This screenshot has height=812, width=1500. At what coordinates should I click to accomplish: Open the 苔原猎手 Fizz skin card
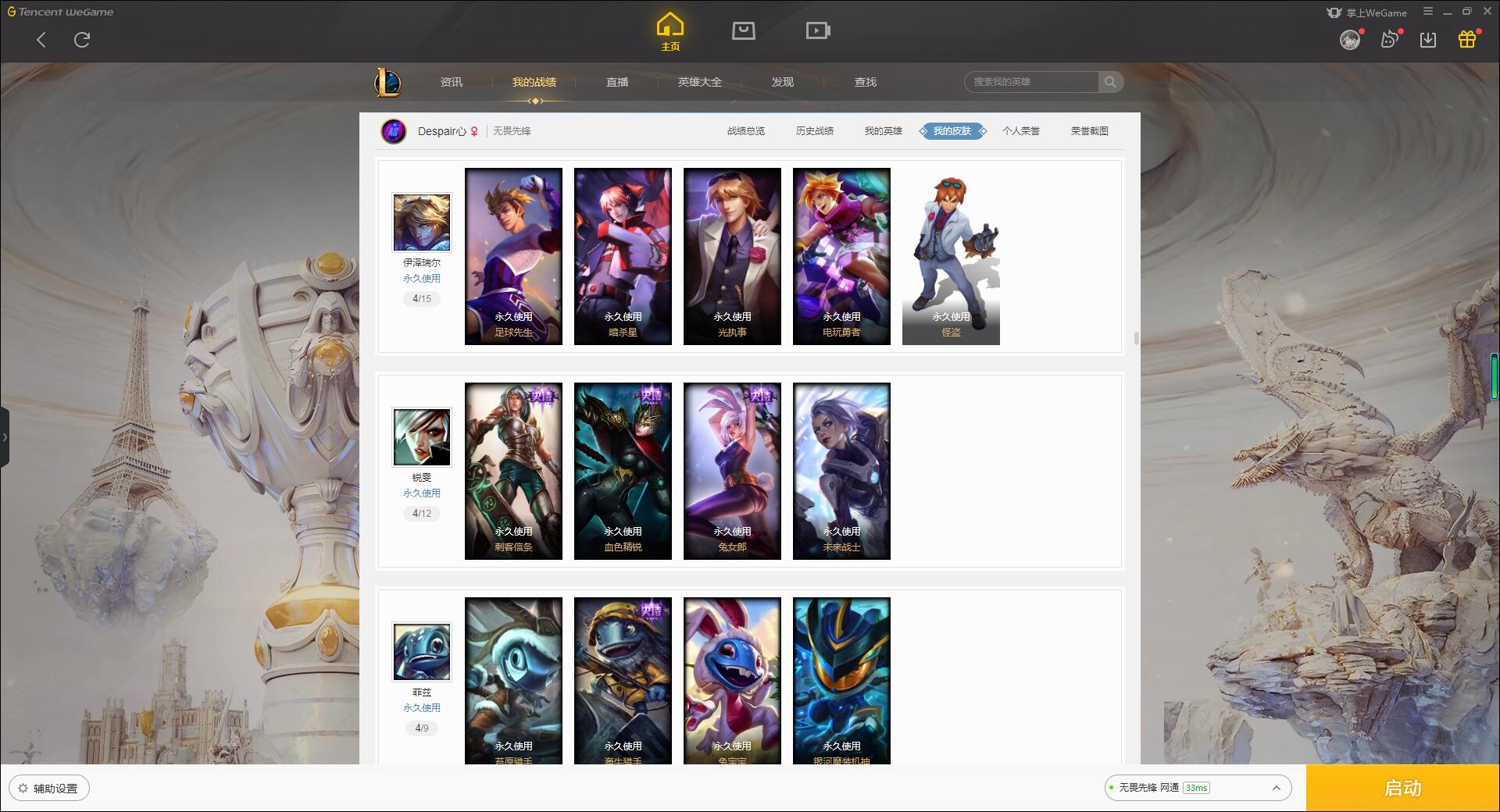(x=513, y=681)
